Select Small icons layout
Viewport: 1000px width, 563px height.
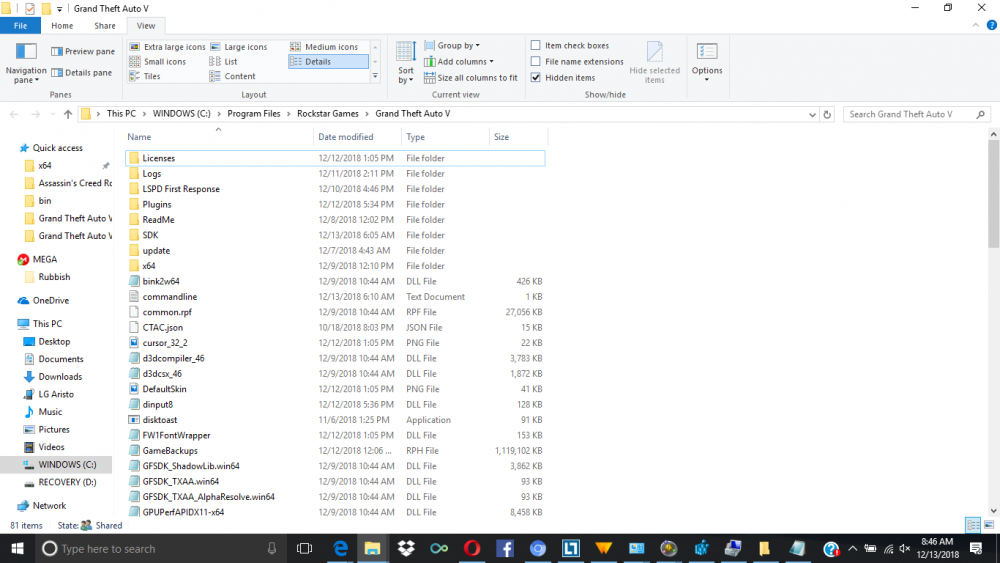(158, 61)
